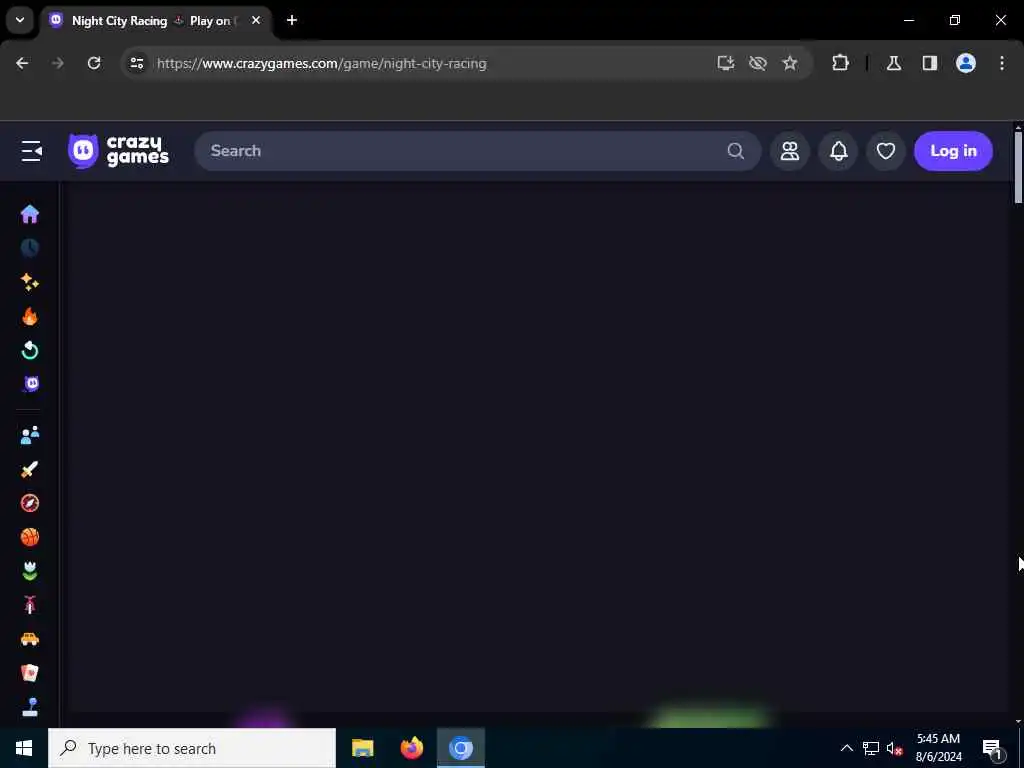
Task: Open notifications bell icon
Action: click(839, 151)
